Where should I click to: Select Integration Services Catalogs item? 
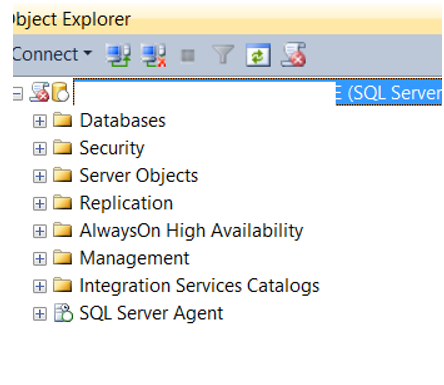coord(199,286)
